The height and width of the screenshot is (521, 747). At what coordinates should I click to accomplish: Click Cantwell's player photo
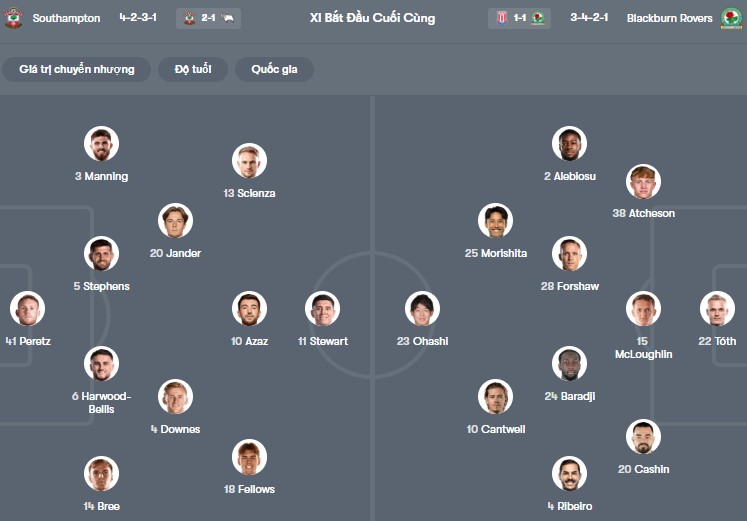pyautogui.click(x=495, y=397)
